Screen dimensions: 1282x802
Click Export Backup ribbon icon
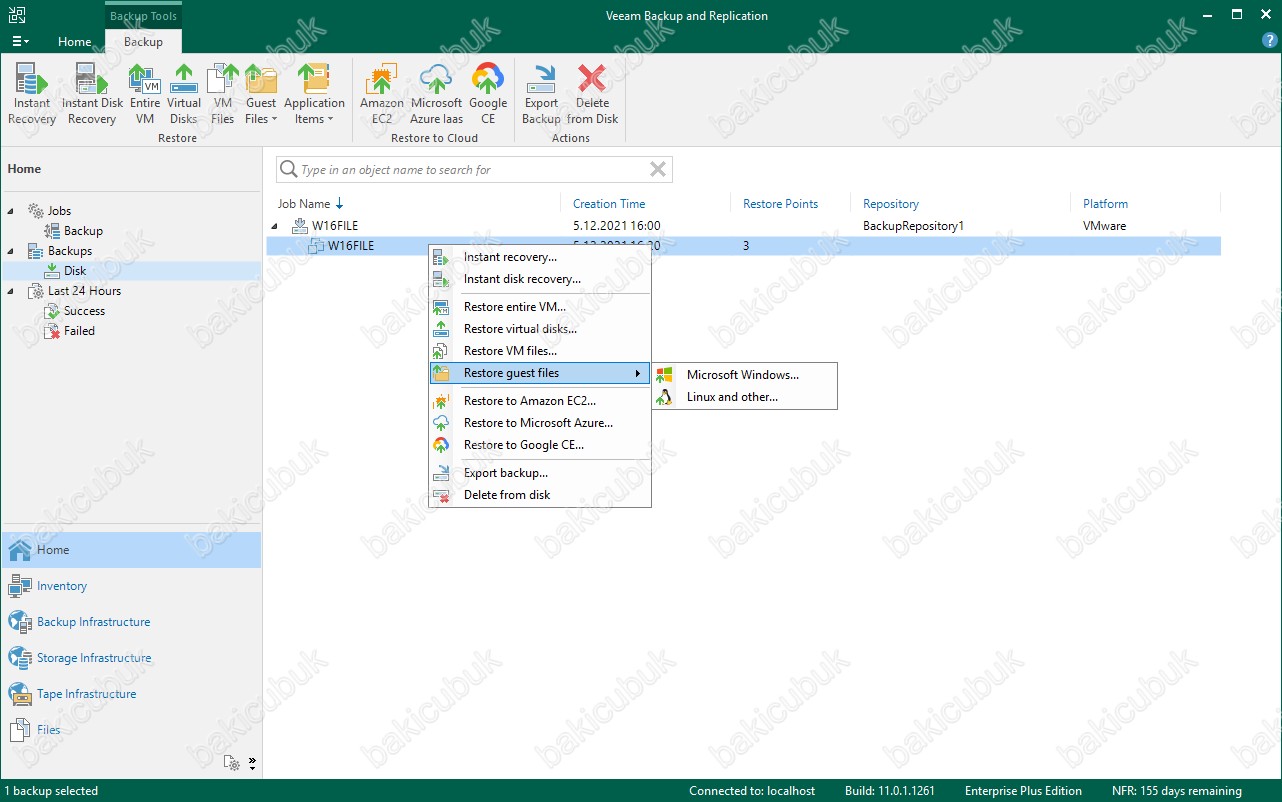tap(541, 94)
